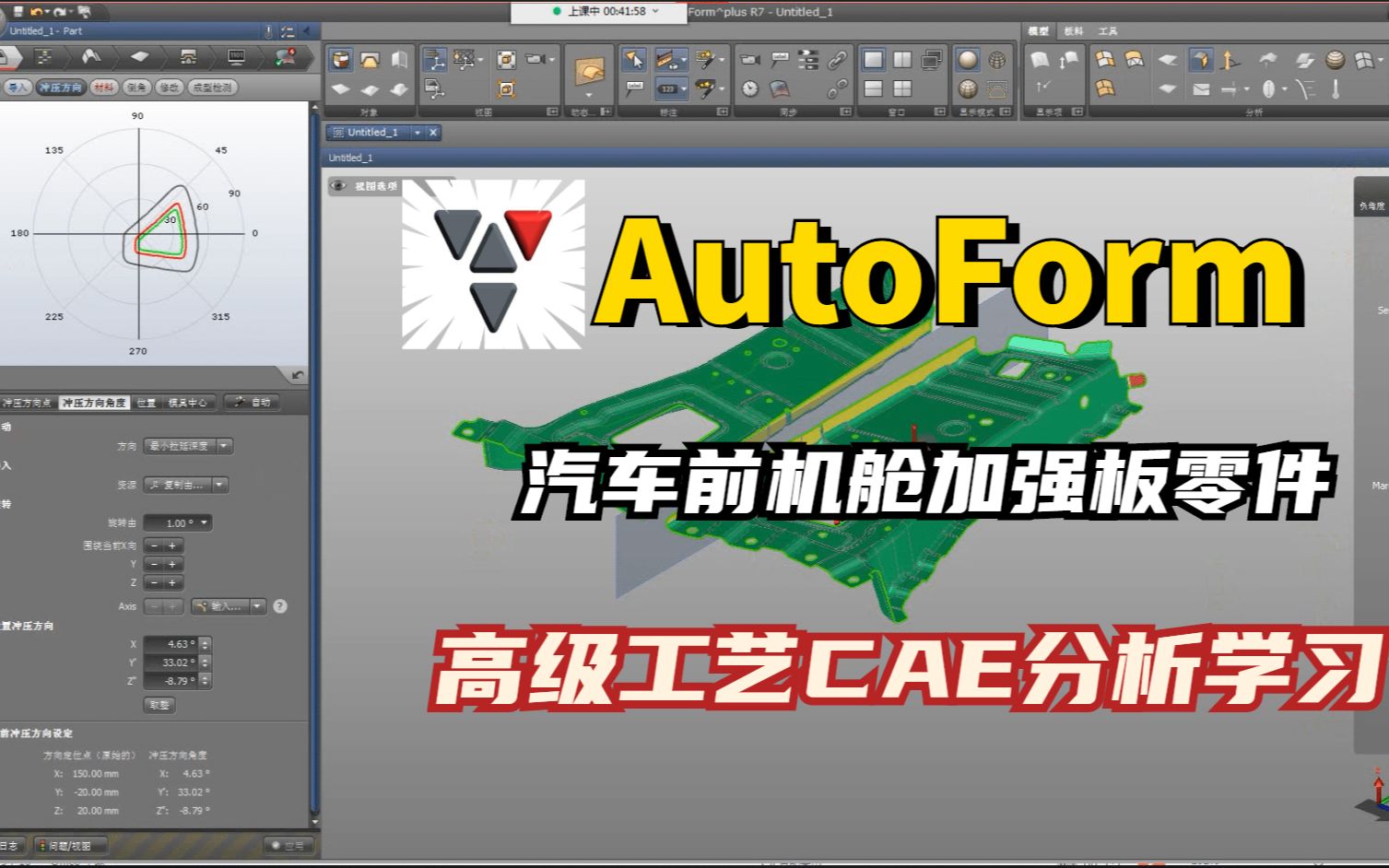Open the blank sheet stage icon
Viewport: 1389px width, 868px height.
tap(139, 57)
